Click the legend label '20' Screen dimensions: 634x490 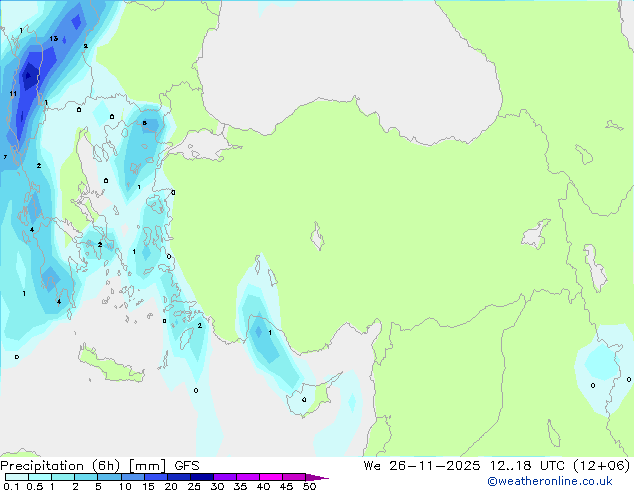171,486
